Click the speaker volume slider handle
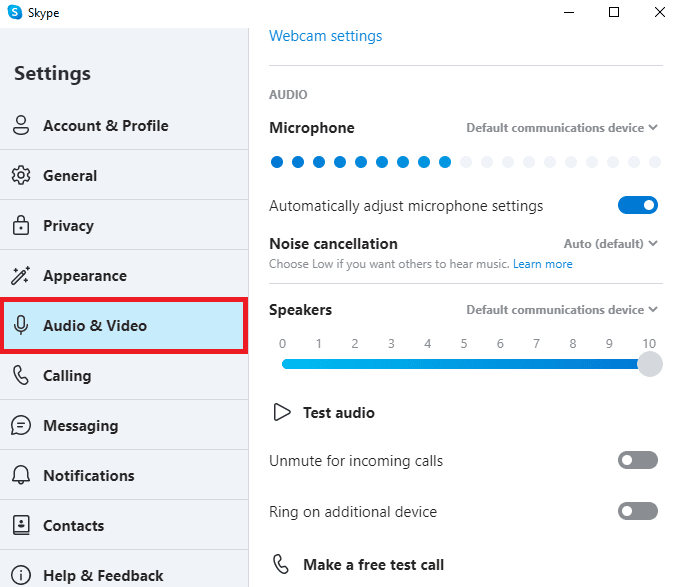This screenshot has width=679, height=587. click(650, 364)
